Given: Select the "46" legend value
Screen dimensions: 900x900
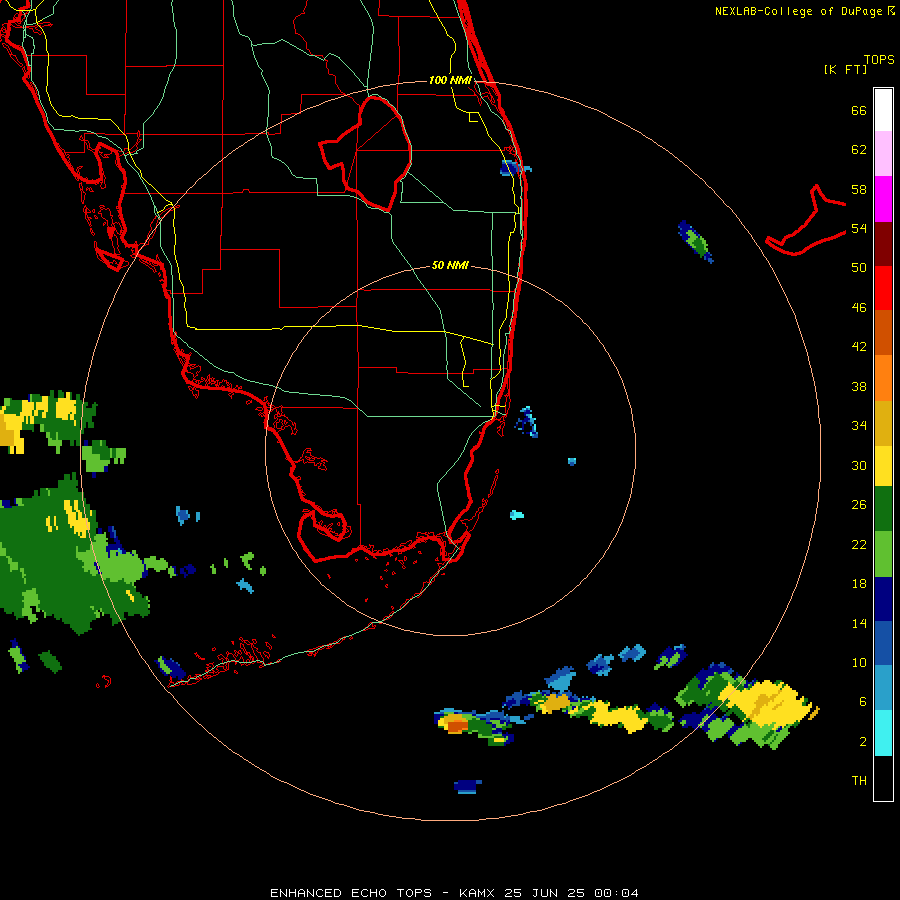Looking at the screenshot, I should (x=859, y=307).
